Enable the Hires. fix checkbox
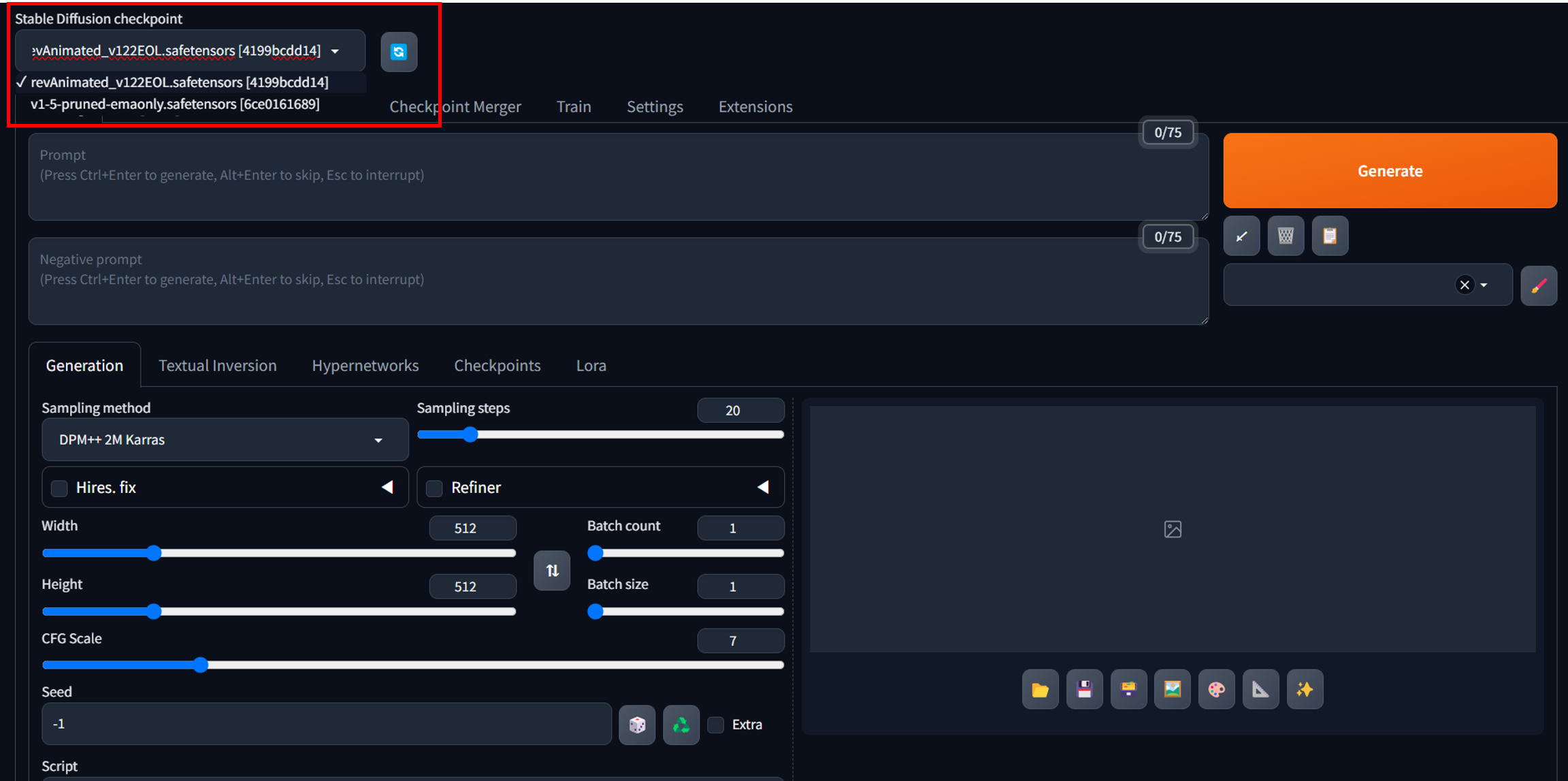The width and height of the screenshot is (1568, 781). click(x=59, y=488)
